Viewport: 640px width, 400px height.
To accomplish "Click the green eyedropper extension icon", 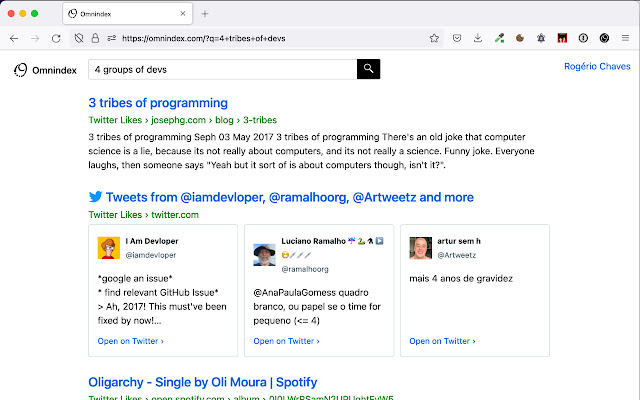I will coord(499,38).
